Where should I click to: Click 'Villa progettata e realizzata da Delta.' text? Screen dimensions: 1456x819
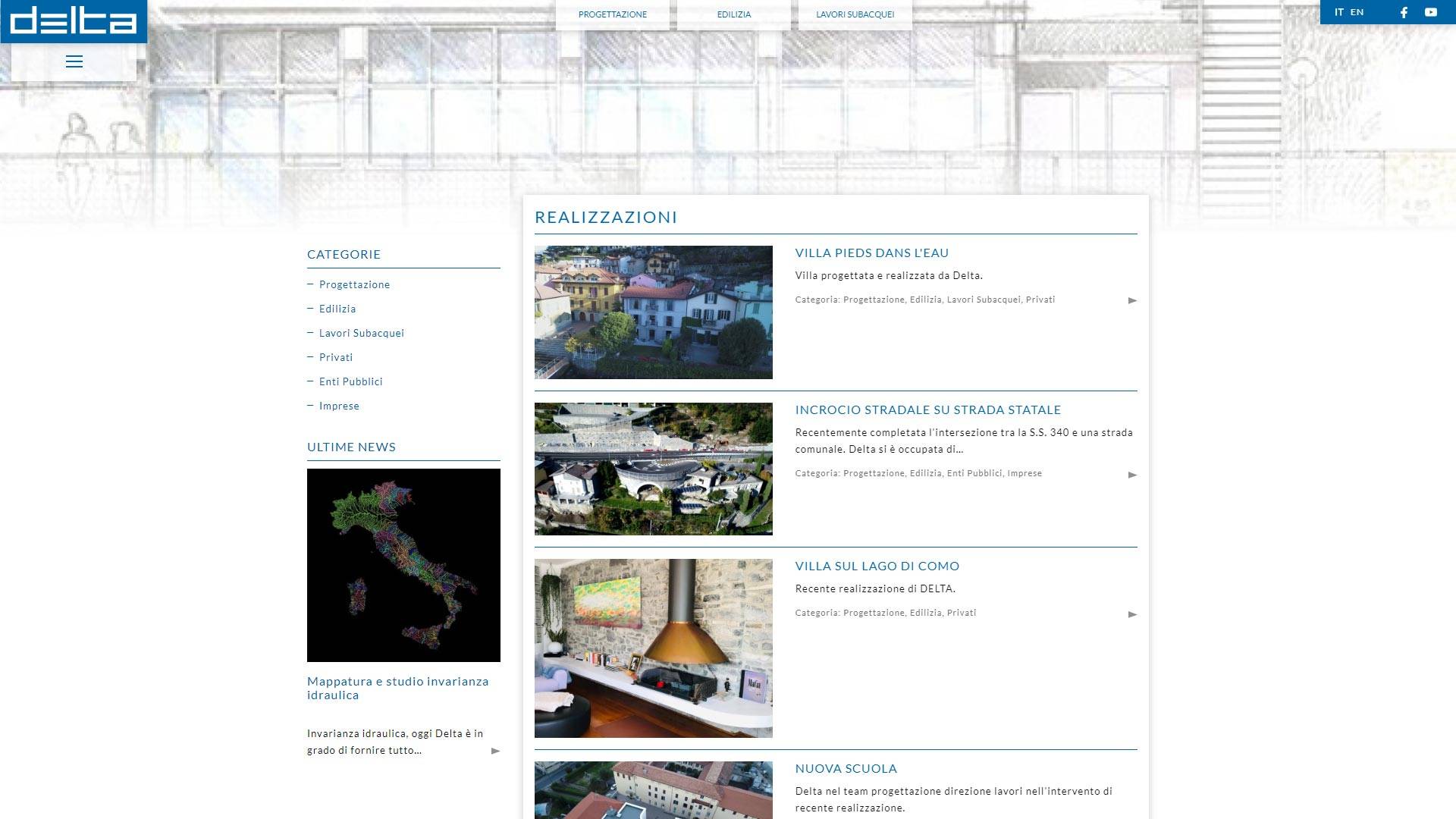click(x=889, y=275)
